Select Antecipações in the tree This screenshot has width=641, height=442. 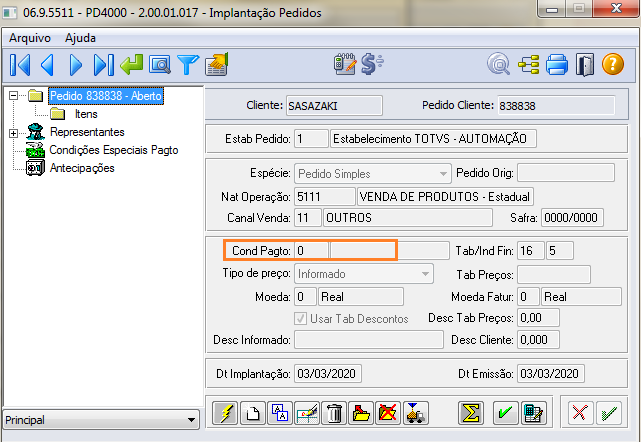[82, 168]
